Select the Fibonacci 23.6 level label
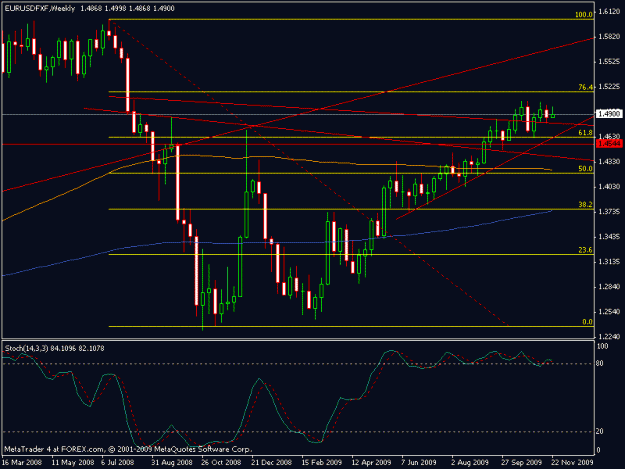Viewport: 625px width, 469px height. tap(585, 250)
